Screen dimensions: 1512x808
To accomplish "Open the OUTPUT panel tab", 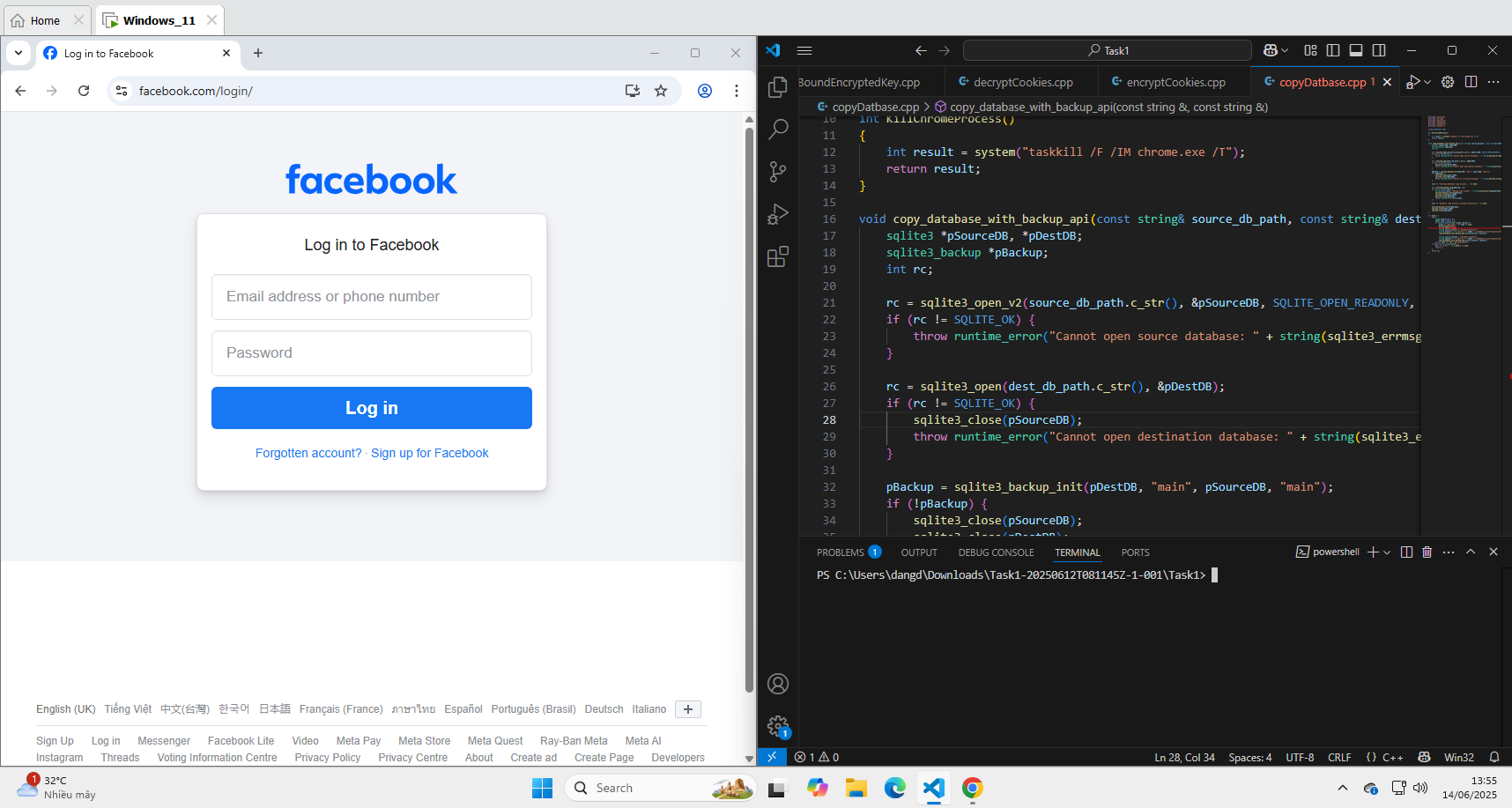I will (919, 552).
